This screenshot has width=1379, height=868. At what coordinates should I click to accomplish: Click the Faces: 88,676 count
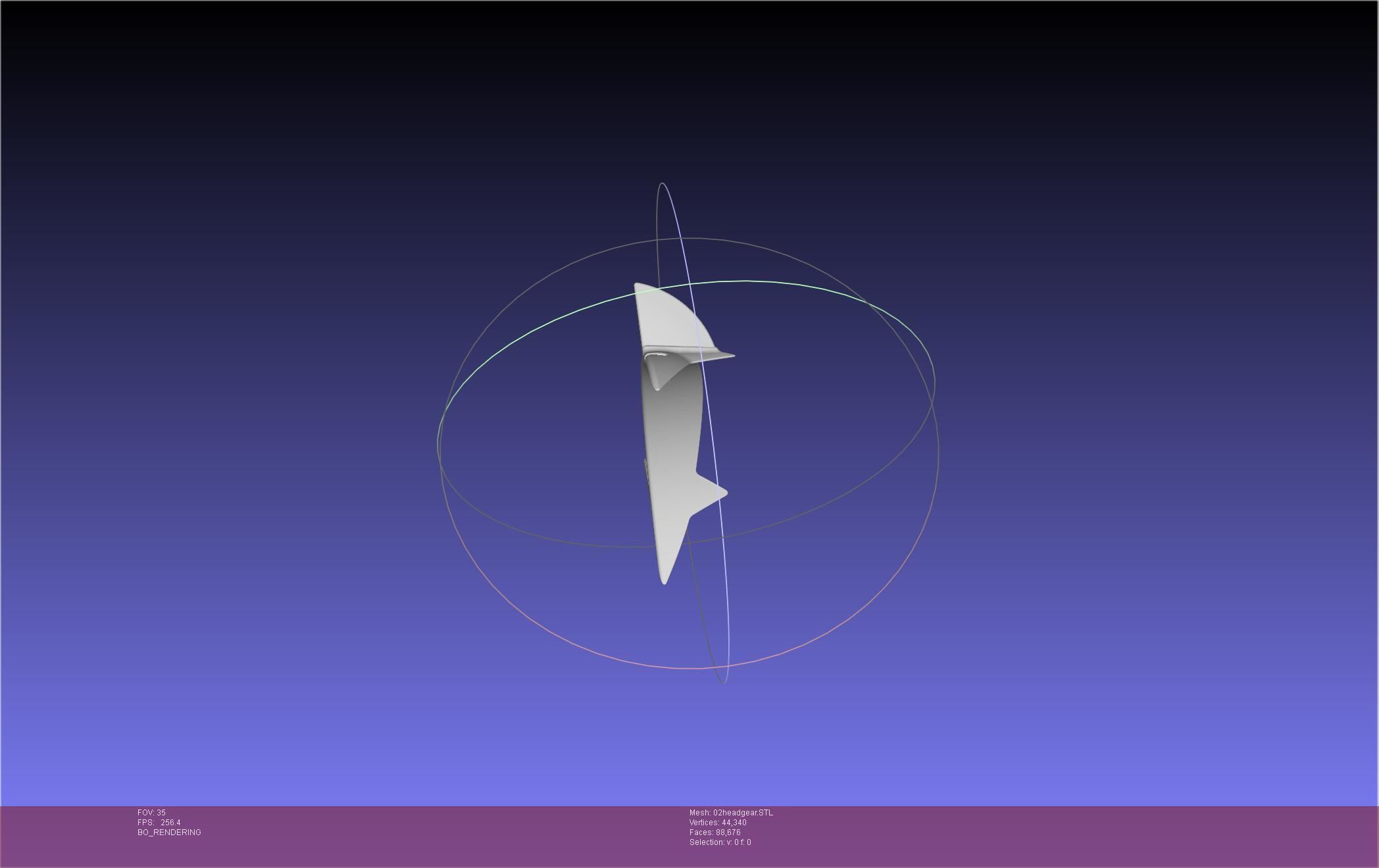click(715, 832)
